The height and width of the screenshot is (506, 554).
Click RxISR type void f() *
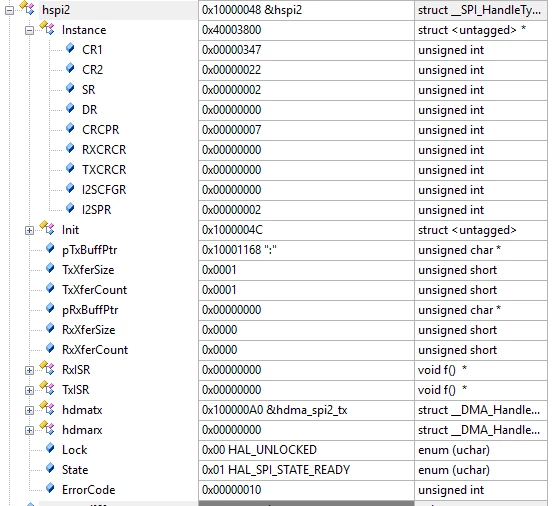(443, 370)
